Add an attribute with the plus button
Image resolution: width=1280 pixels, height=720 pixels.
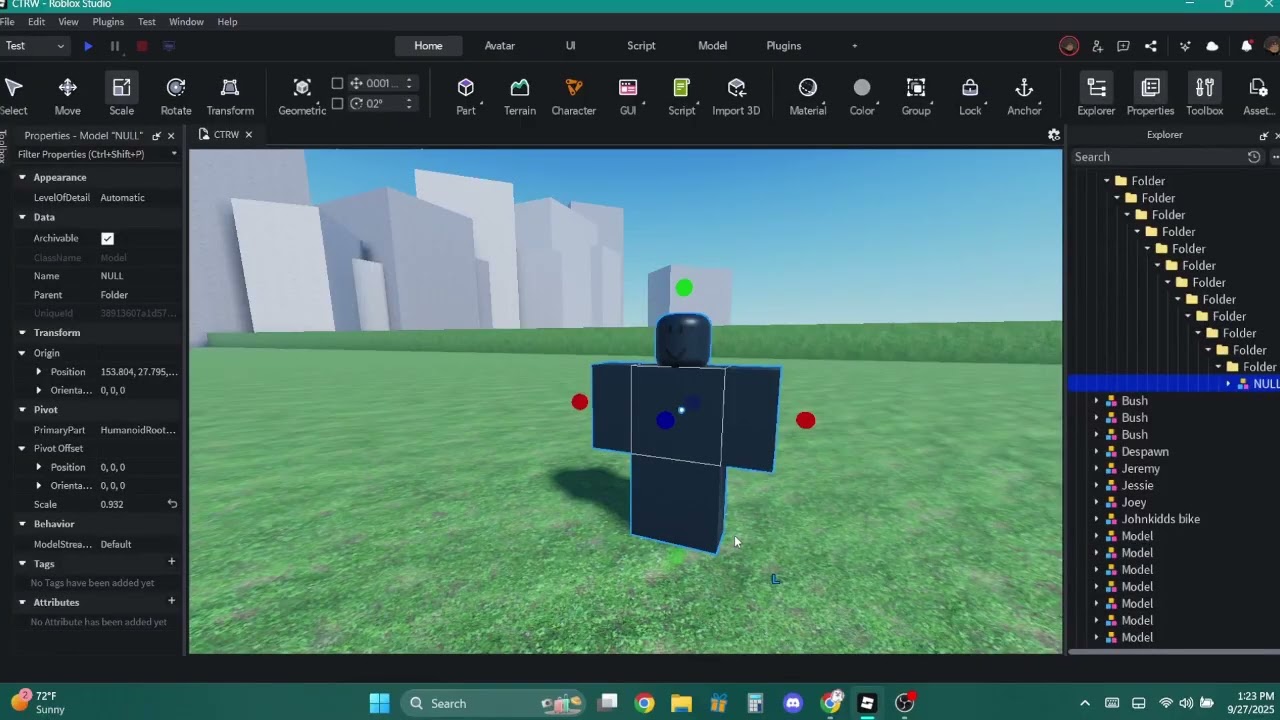(x=171, y=601)
